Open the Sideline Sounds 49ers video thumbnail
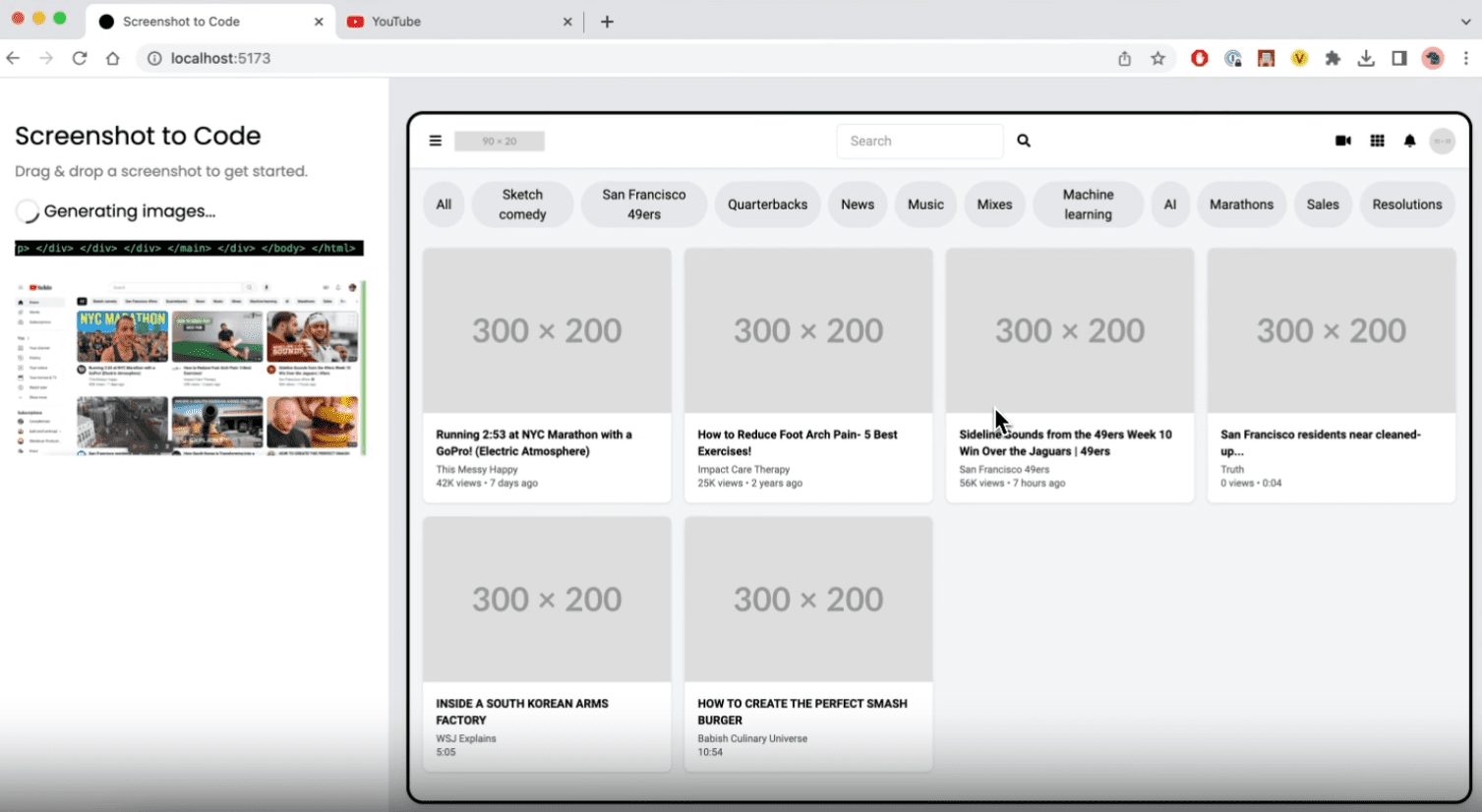1482x812 pixels. 1070,330
